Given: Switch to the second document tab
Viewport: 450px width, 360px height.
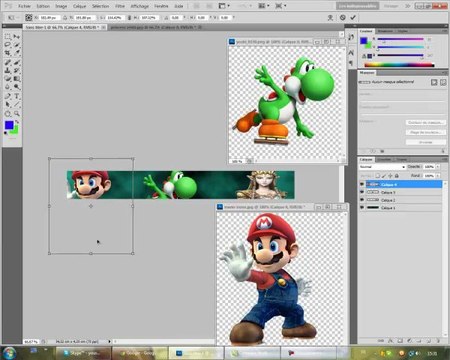Looking at the screenshot, I should 155,27.
